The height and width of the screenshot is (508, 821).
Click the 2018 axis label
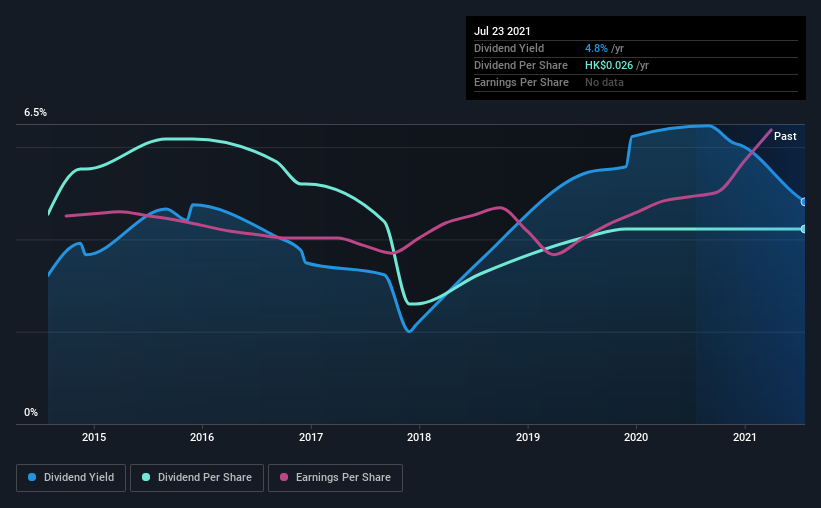[419, 437]
